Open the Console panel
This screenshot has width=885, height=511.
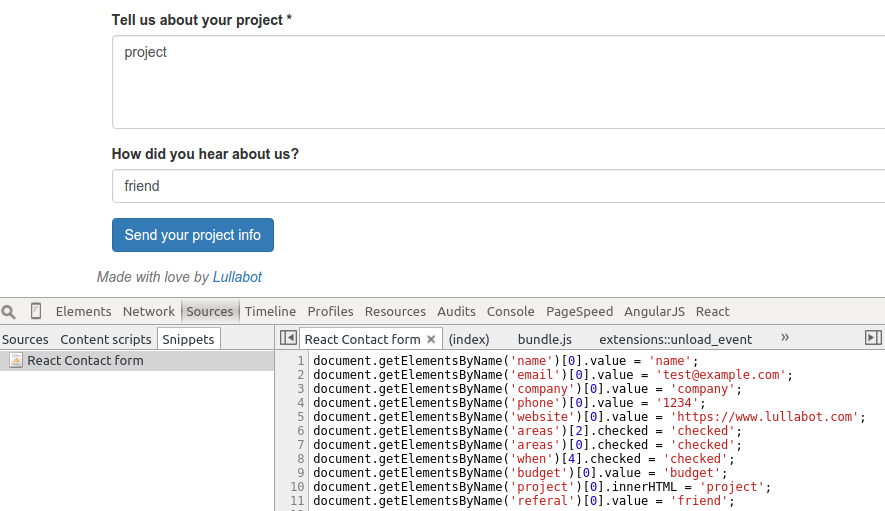(x=510, y=311)
